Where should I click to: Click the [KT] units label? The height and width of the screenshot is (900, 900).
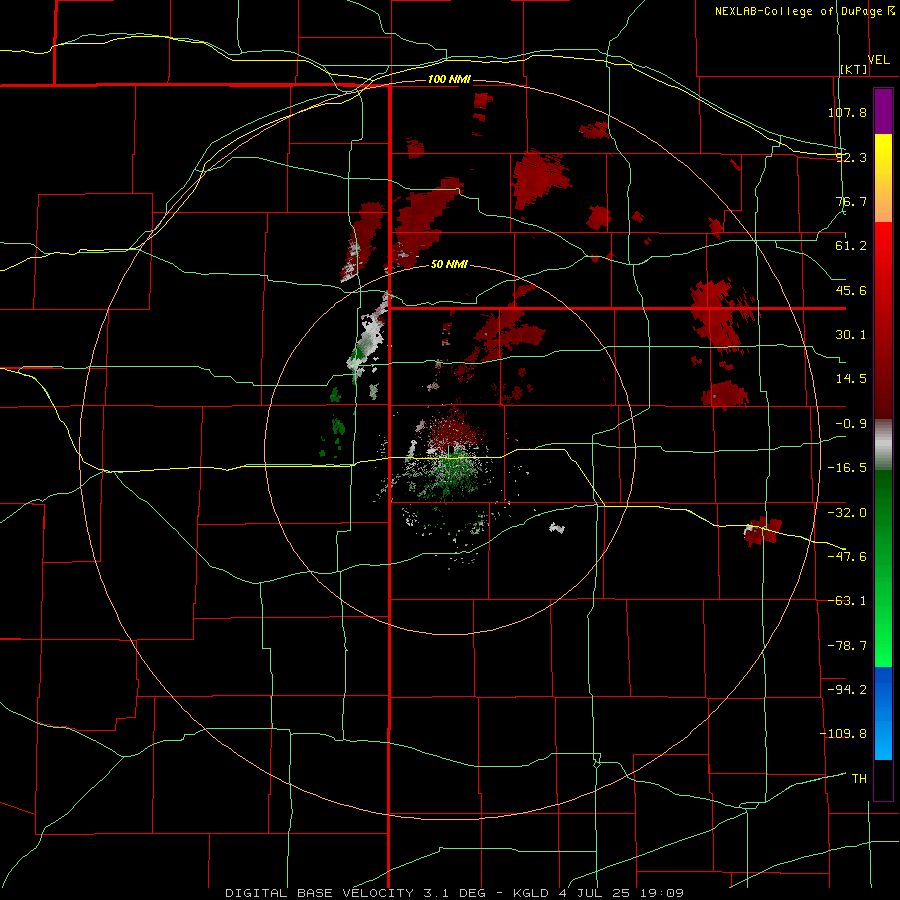click(x=854, y=69)
